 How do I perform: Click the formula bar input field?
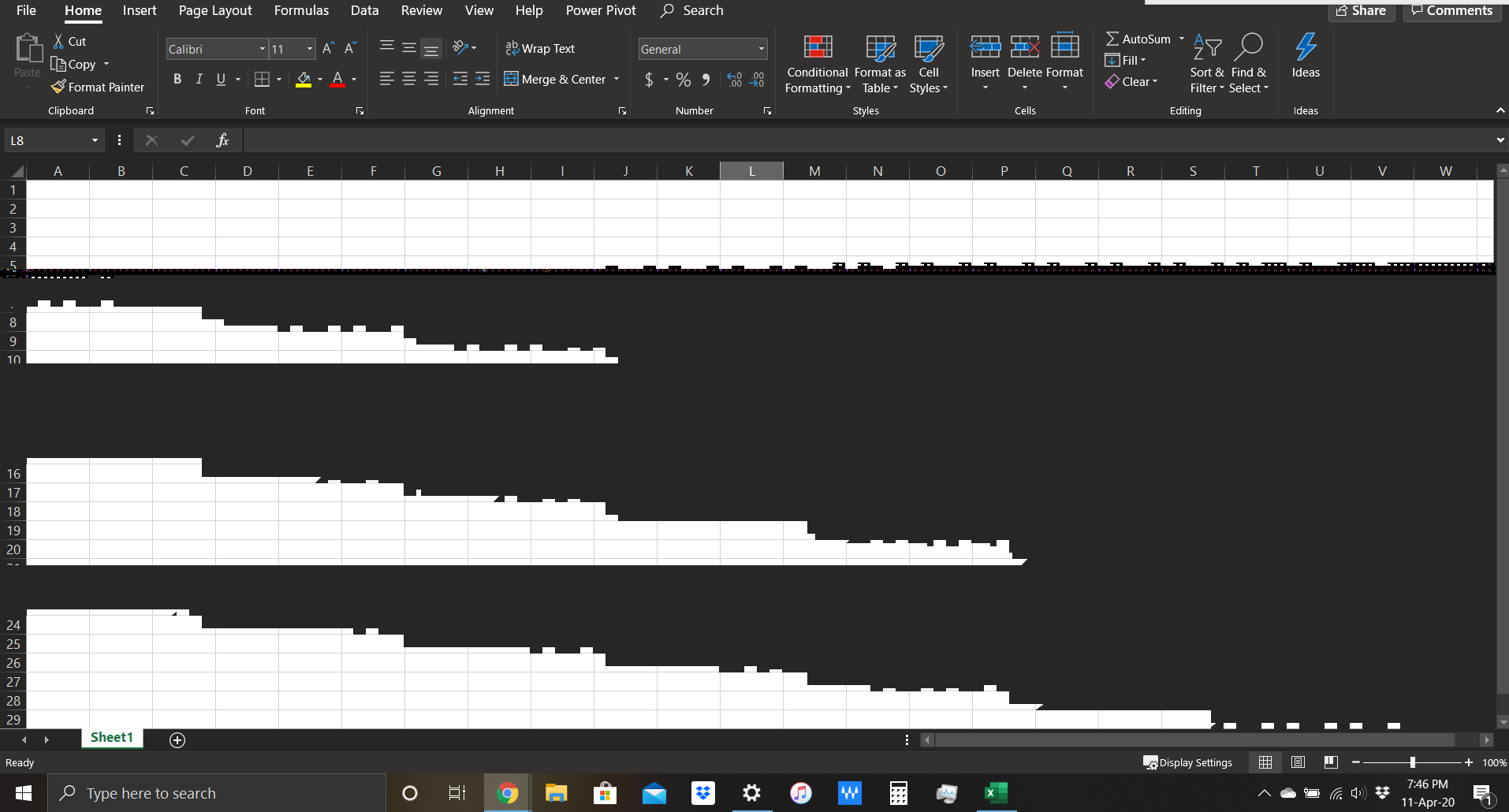tap(867, 140)
